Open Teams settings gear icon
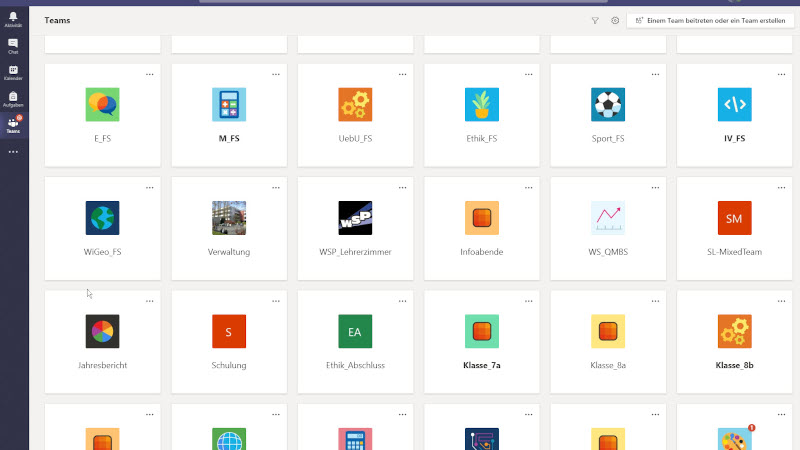 pyautogui.click(x=615, y=20)
